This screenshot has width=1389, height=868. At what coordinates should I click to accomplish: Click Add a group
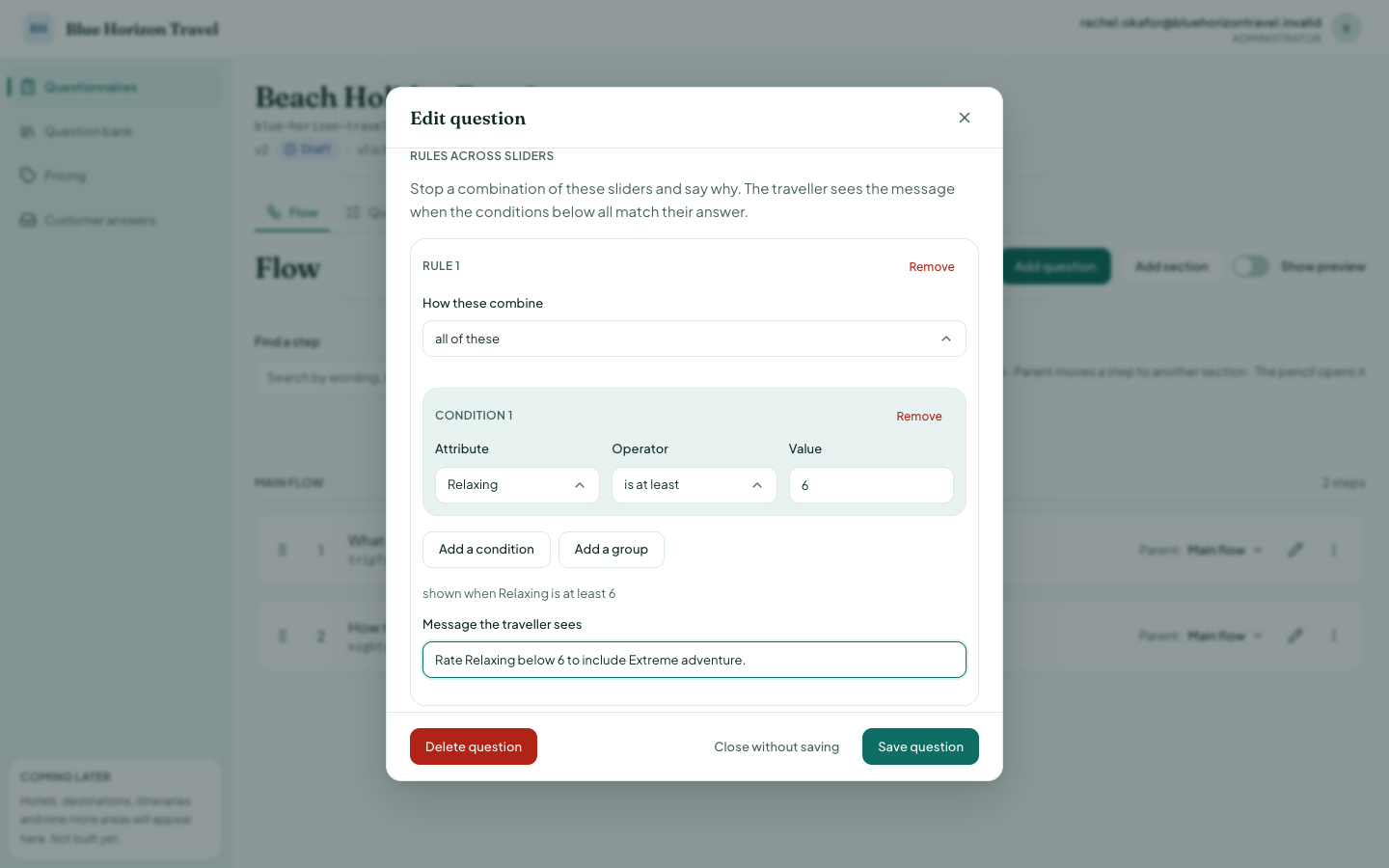[612, 550]
